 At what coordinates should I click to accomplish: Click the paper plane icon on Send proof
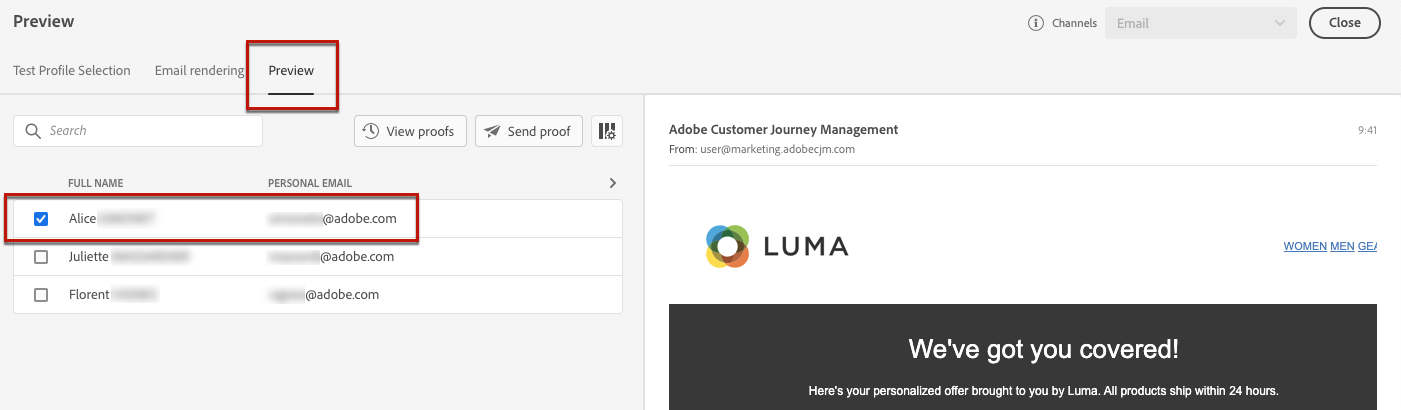coord(492,131)
